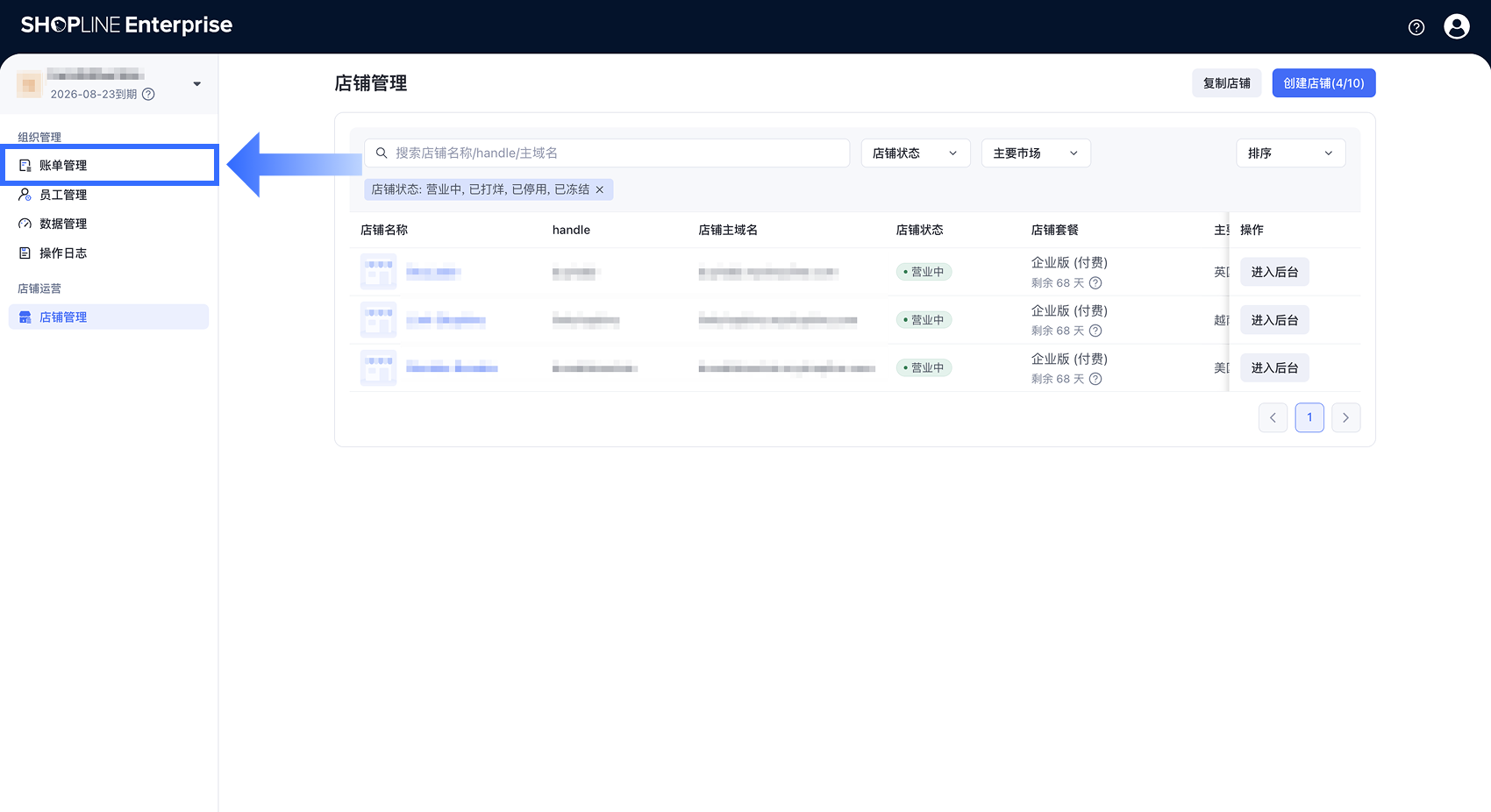
Task: Click the organization avatar thumbnail in sidebar
Action: tap(29, 84)
